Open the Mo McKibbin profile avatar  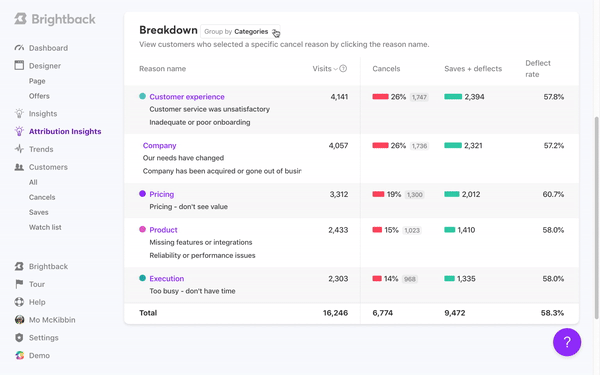click(x=19, y=320)
